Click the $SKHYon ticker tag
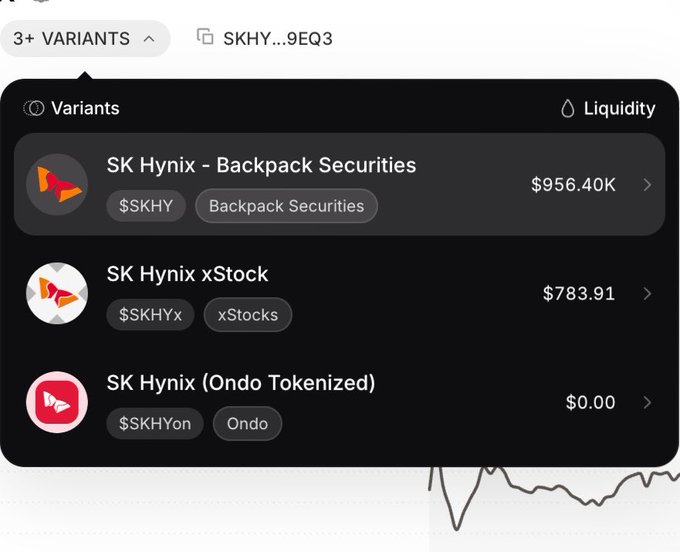 click(155, 424)
